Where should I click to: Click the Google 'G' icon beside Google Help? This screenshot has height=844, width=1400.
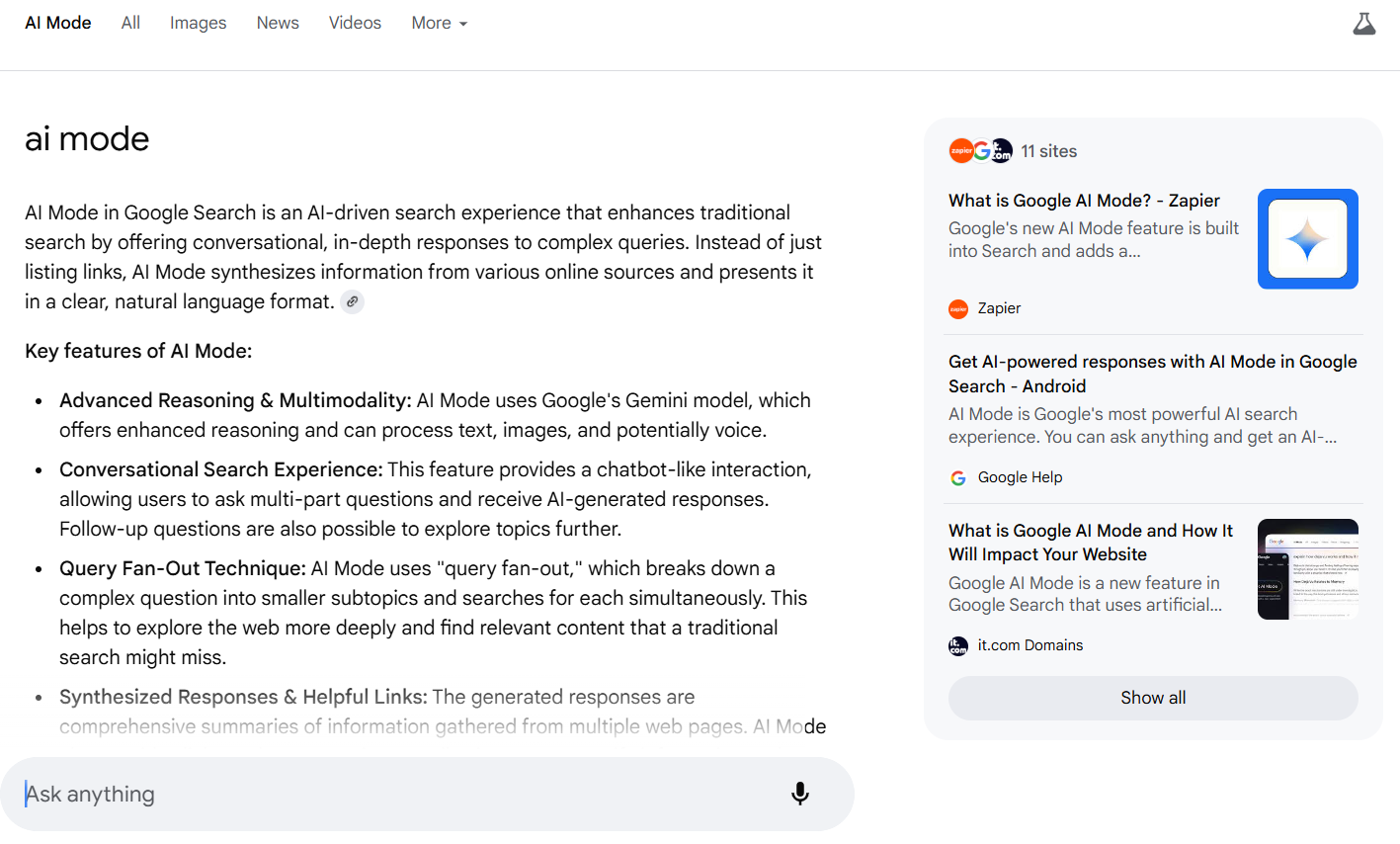pyautogui.click(x=958, y=477)
